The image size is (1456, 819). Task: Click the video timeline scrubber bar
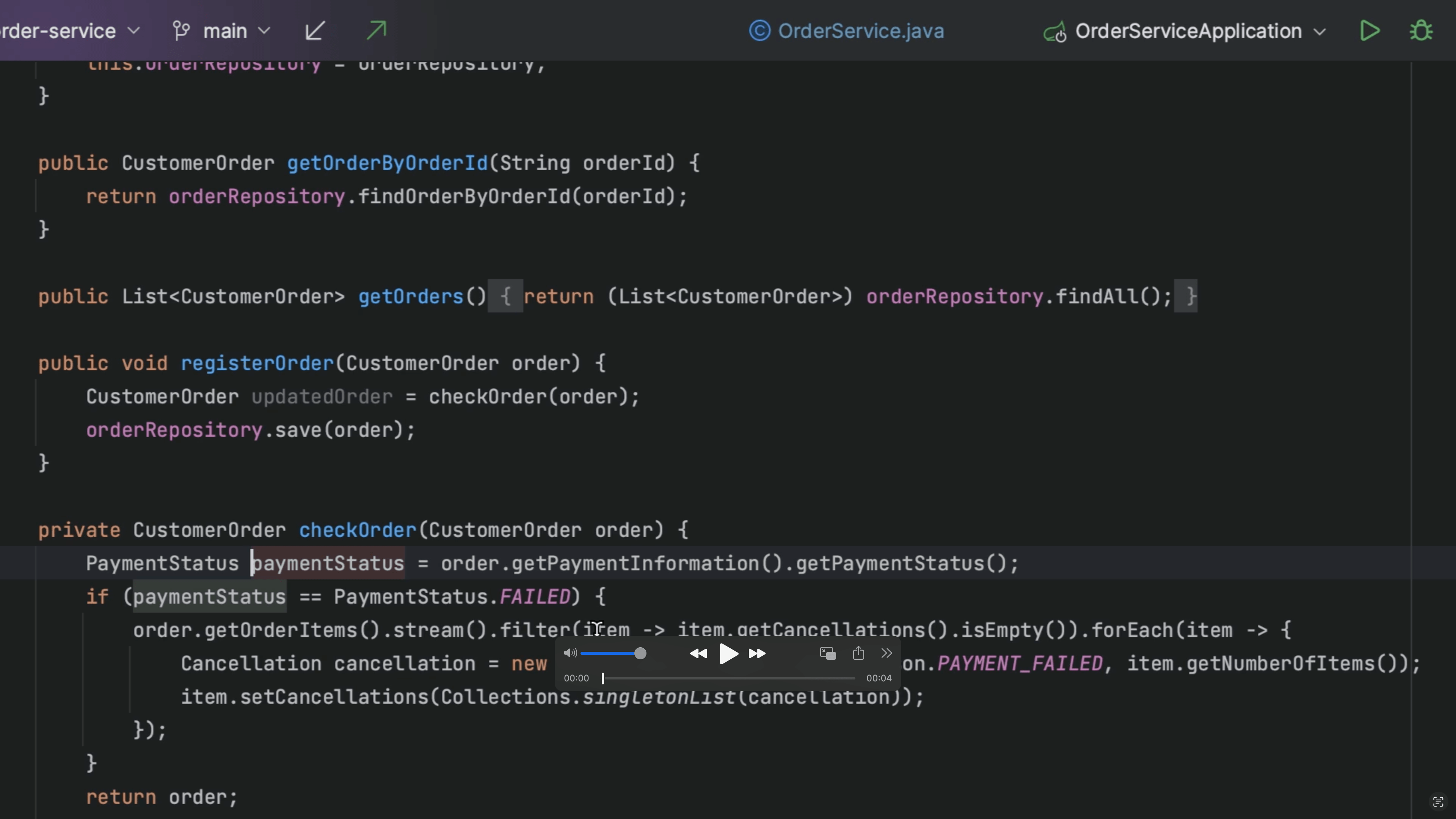pyautogui.click(x=729, y=678)
